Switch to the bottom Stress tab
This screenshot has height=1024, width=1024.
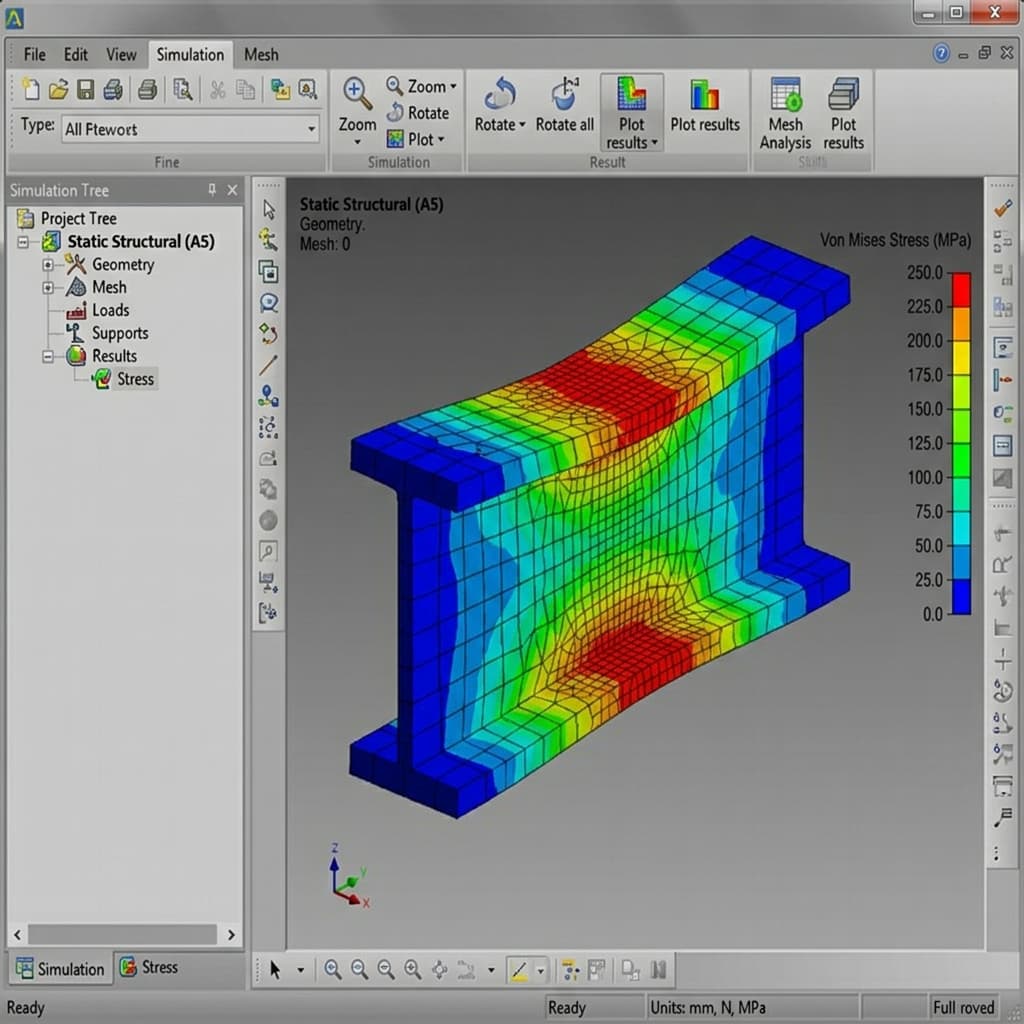(148, 967)
